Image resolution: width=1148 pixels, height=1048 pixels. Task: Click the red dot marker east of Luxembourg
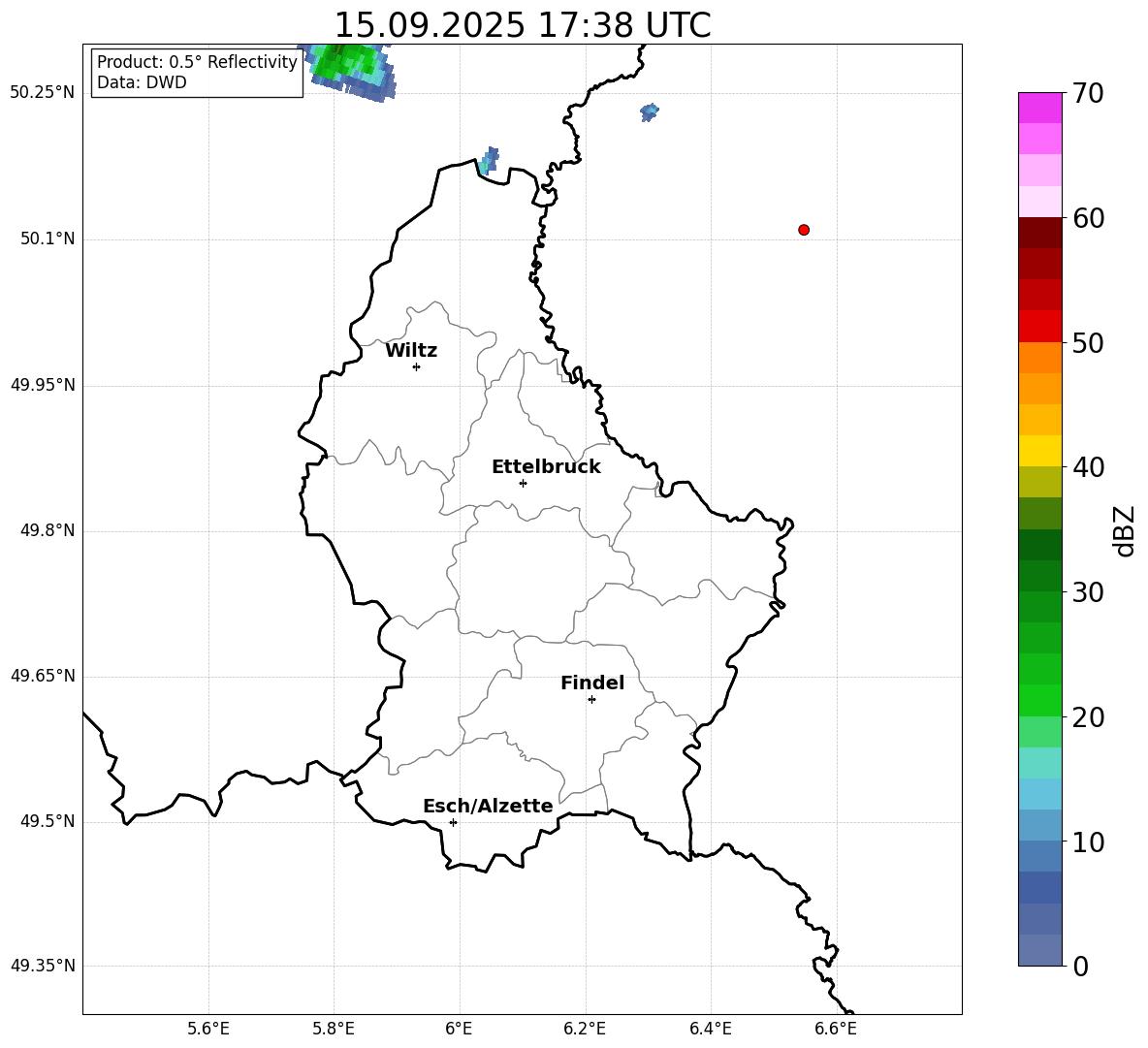click(x=803, y=230)
